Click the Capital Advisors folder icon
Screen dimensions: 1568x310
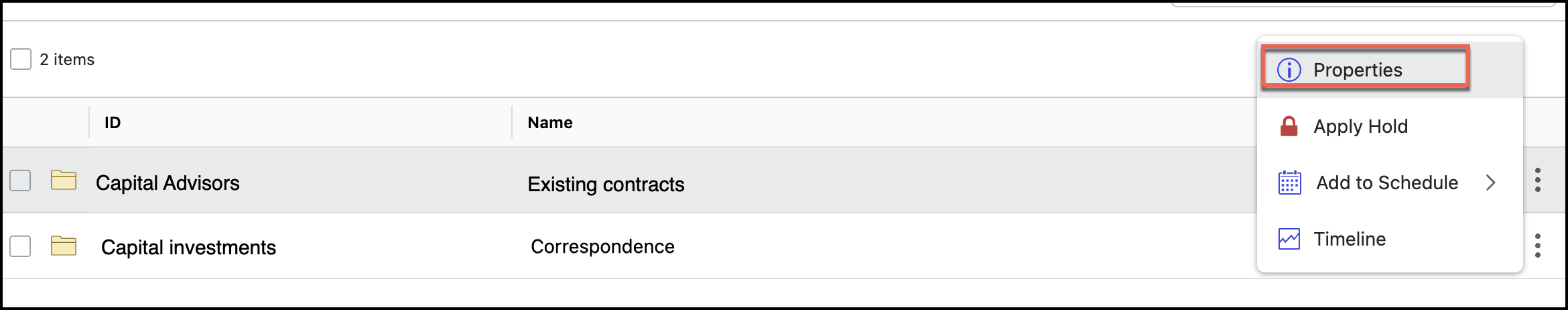tap(64, 180)
